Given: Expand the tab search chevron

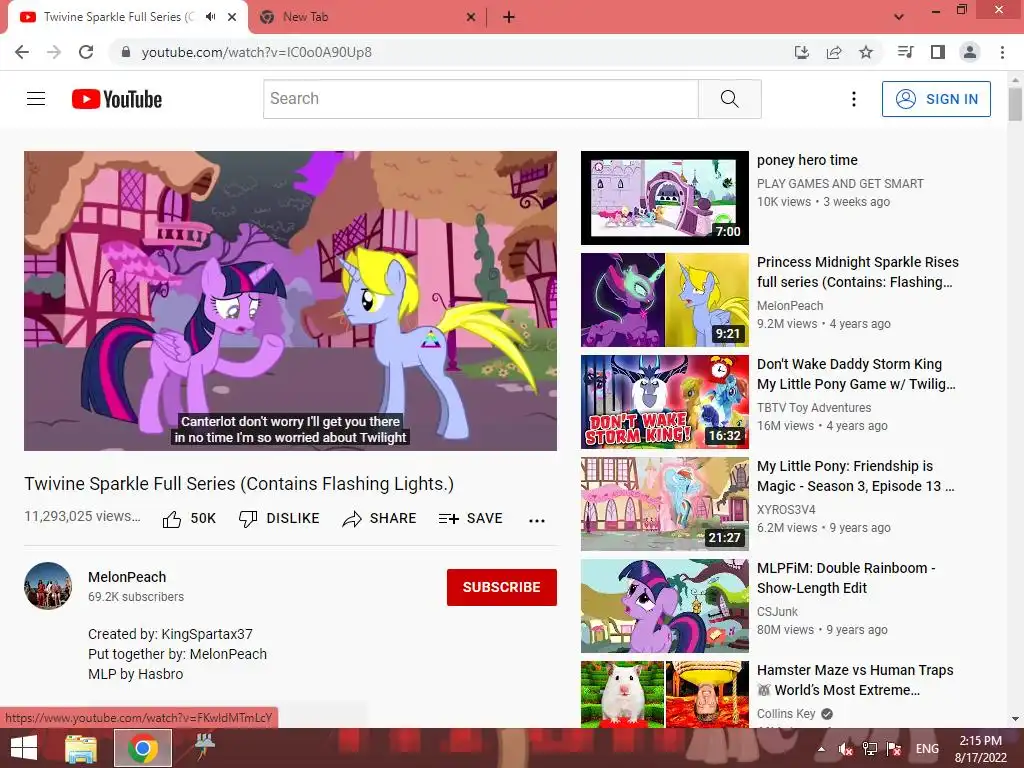Looking at the screenshot, I should click(x=899, y=17).
